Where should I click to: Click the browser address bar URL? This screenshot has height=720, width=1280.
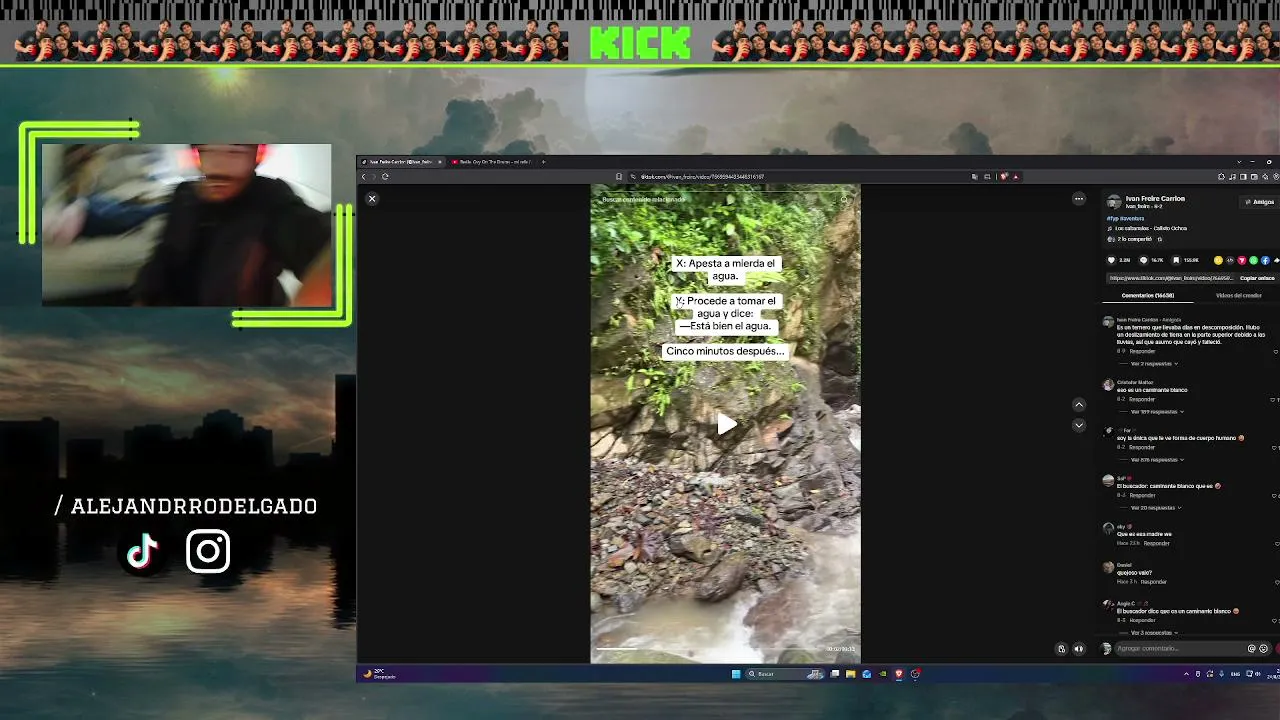[703, 177]
